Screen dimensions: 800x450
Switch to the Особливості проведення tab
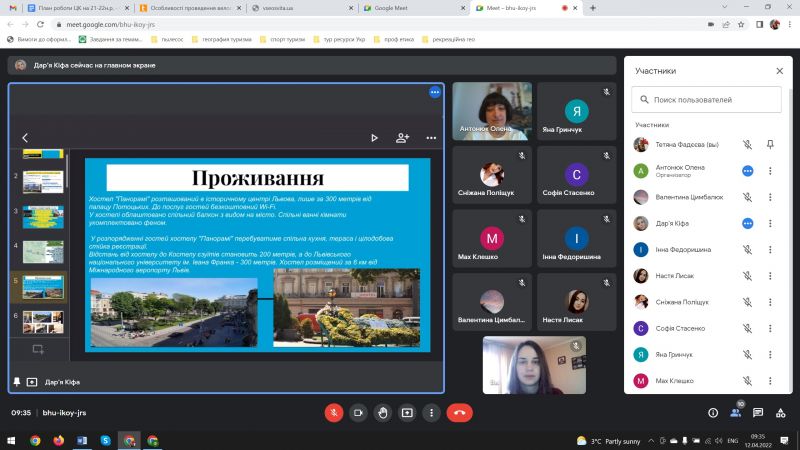point(189,8)
